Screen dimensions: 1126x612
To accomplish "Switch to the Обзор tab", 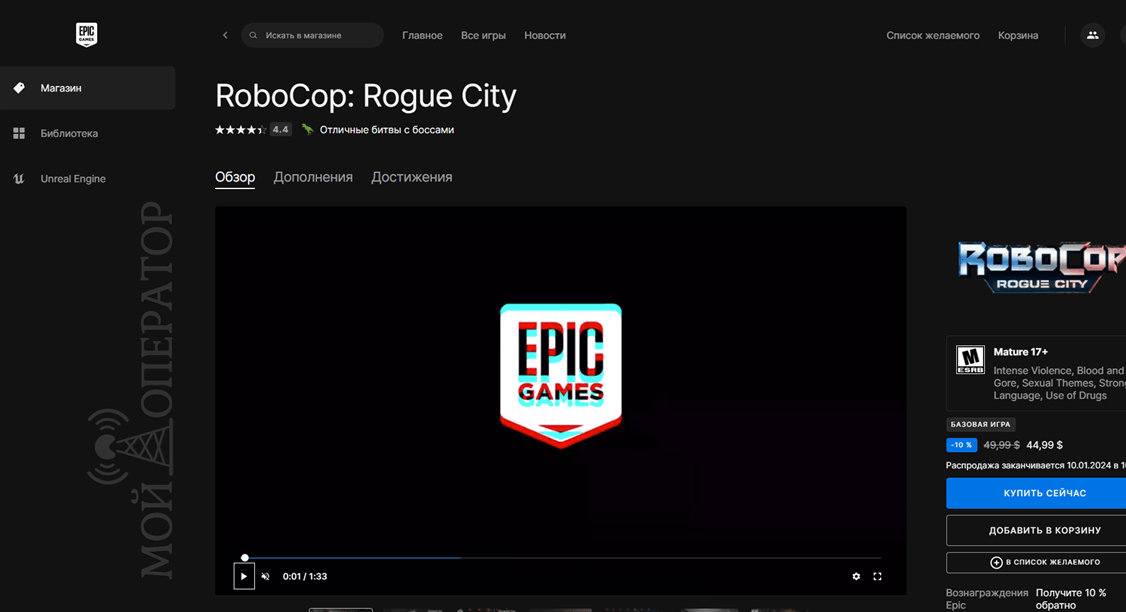I will 235,177.
